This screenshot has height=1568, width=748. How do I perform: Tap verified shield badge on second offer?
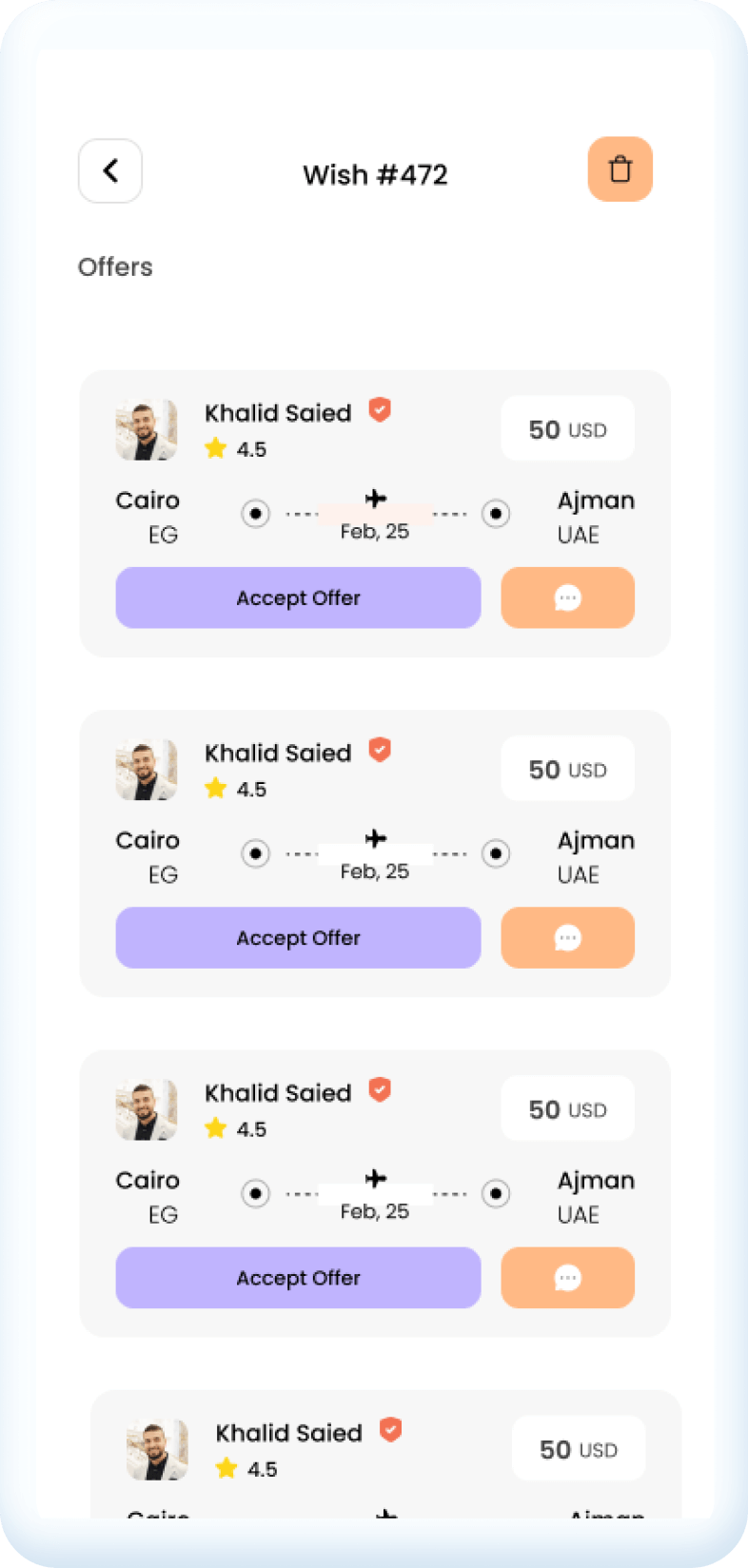(380, 750)
